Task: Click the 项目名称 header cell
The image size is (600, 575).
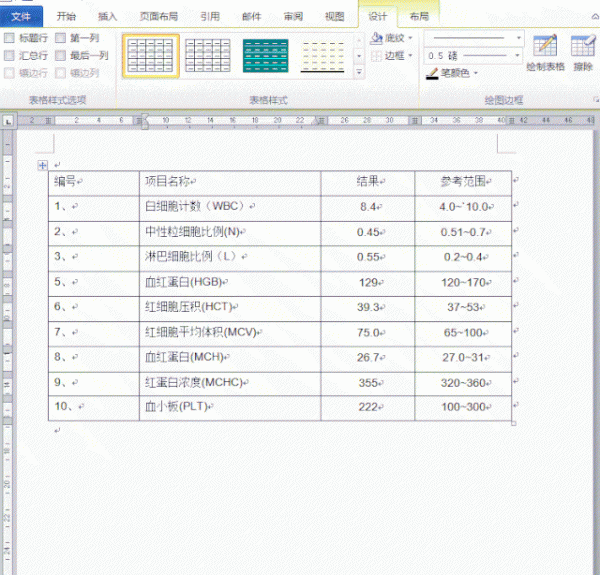Action: [230, 183]
